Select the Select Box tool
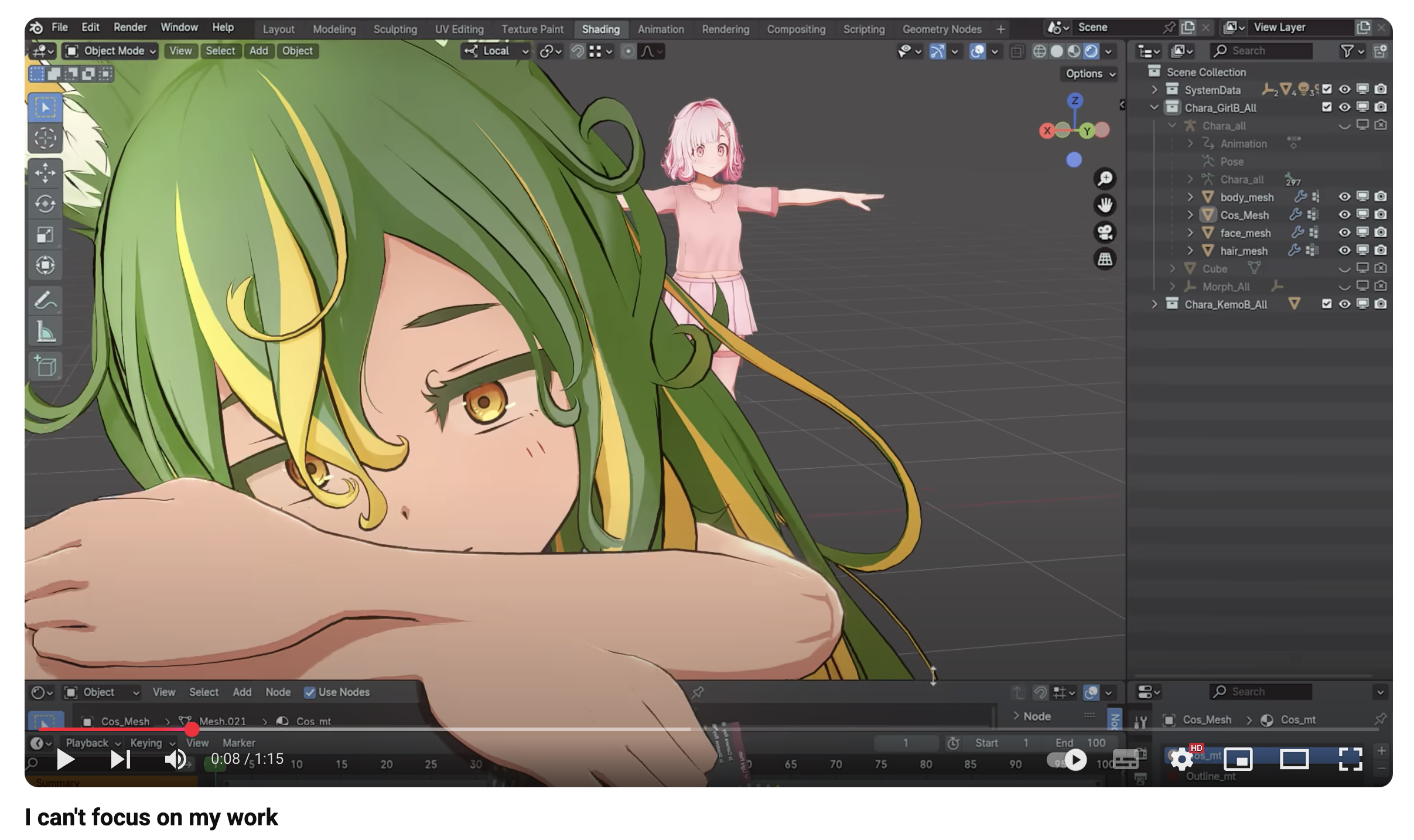This screenshot has width=1414, height=840. (45, 108)
